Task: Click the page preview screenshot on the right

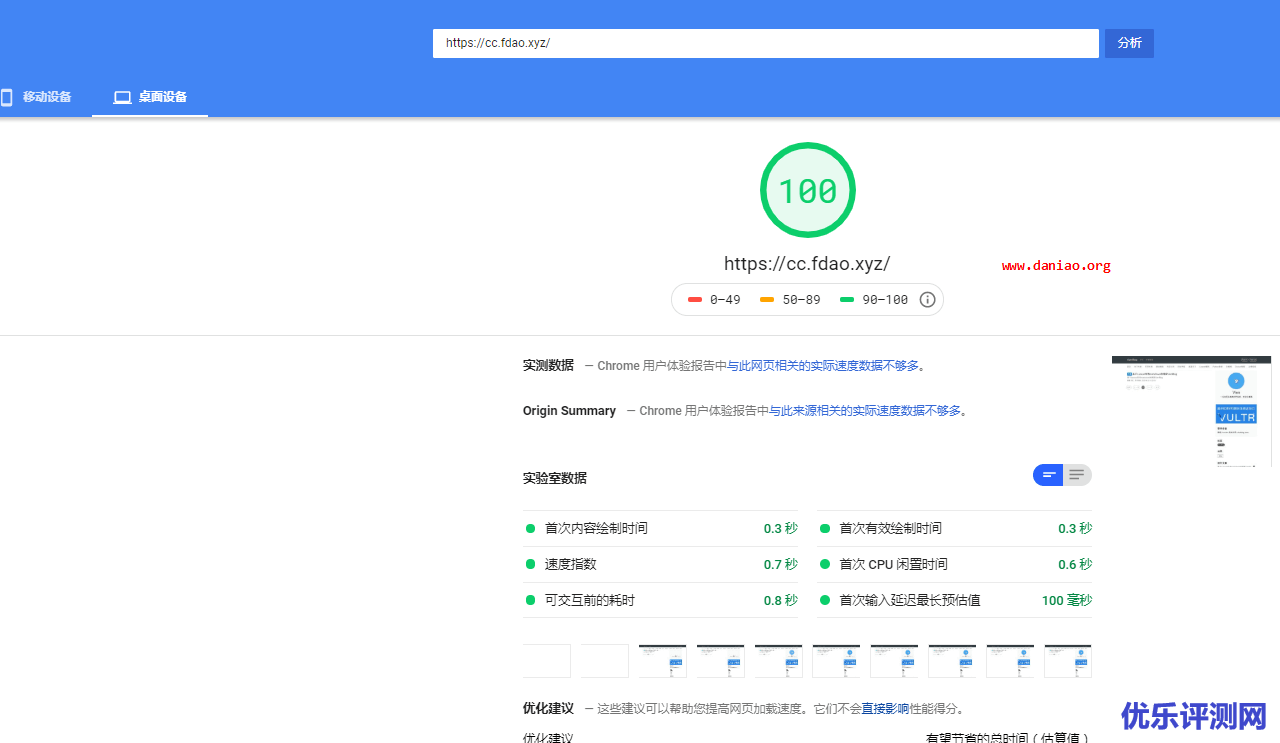Action: click(x=1191, y=412)
